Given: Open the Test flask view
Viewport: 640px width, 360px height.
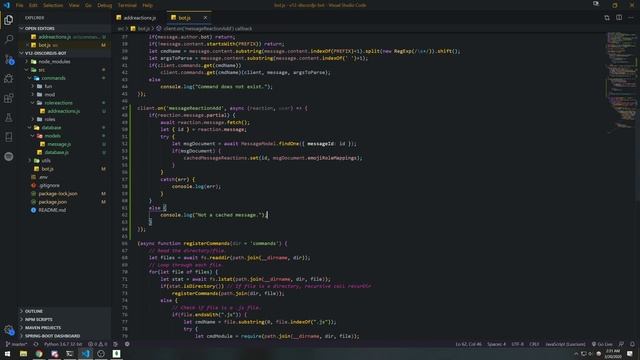Looking at the screenshot, I should 9,118.
